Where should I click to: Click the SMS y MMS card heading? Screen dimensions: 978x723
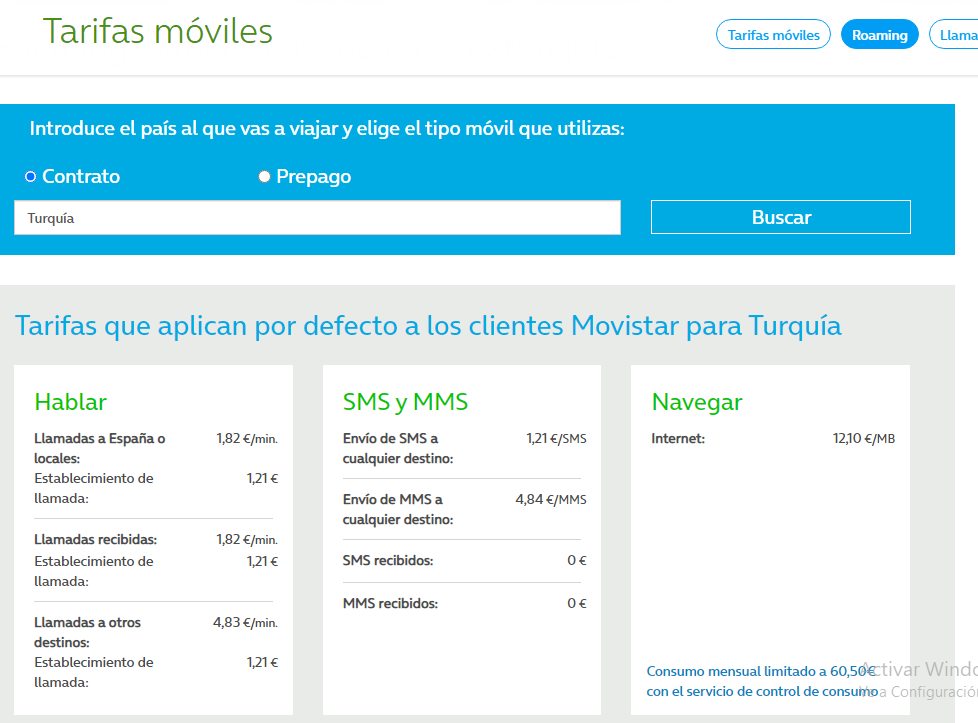(405, 402)
